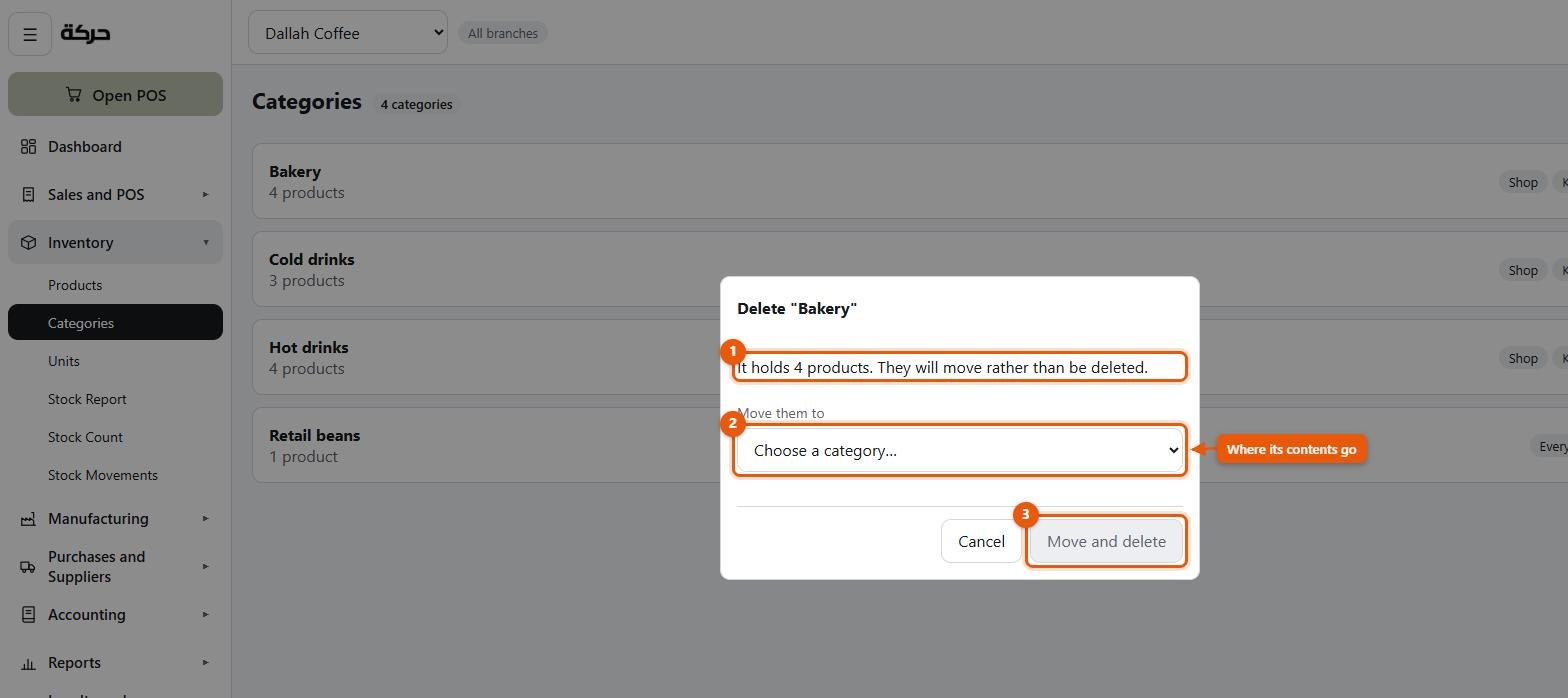Viewport: 1568px width, 698px height.
Task: Click the Shop tag on Cold drinks row
Action: coord(1523,270)
